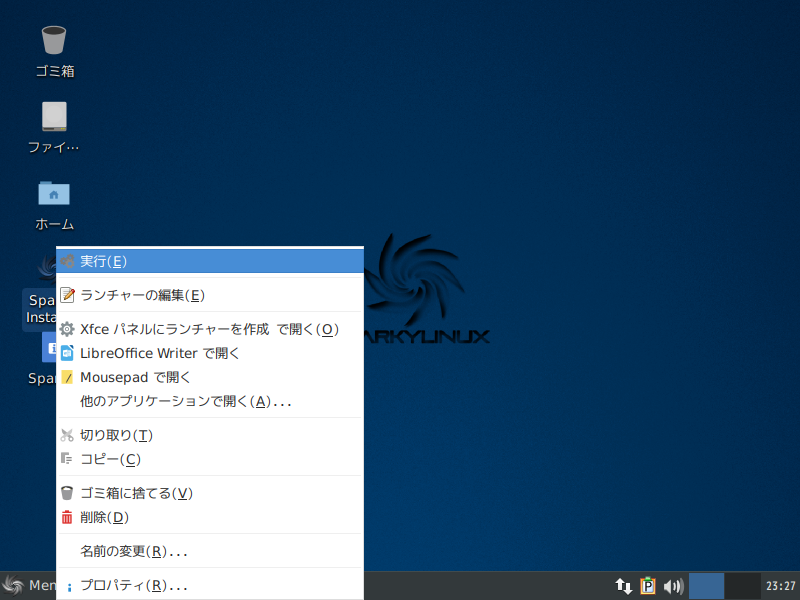The height and width of the screenshot is (600, 800).
Task: Open the network connection tray icon
Action: (623, 586)
